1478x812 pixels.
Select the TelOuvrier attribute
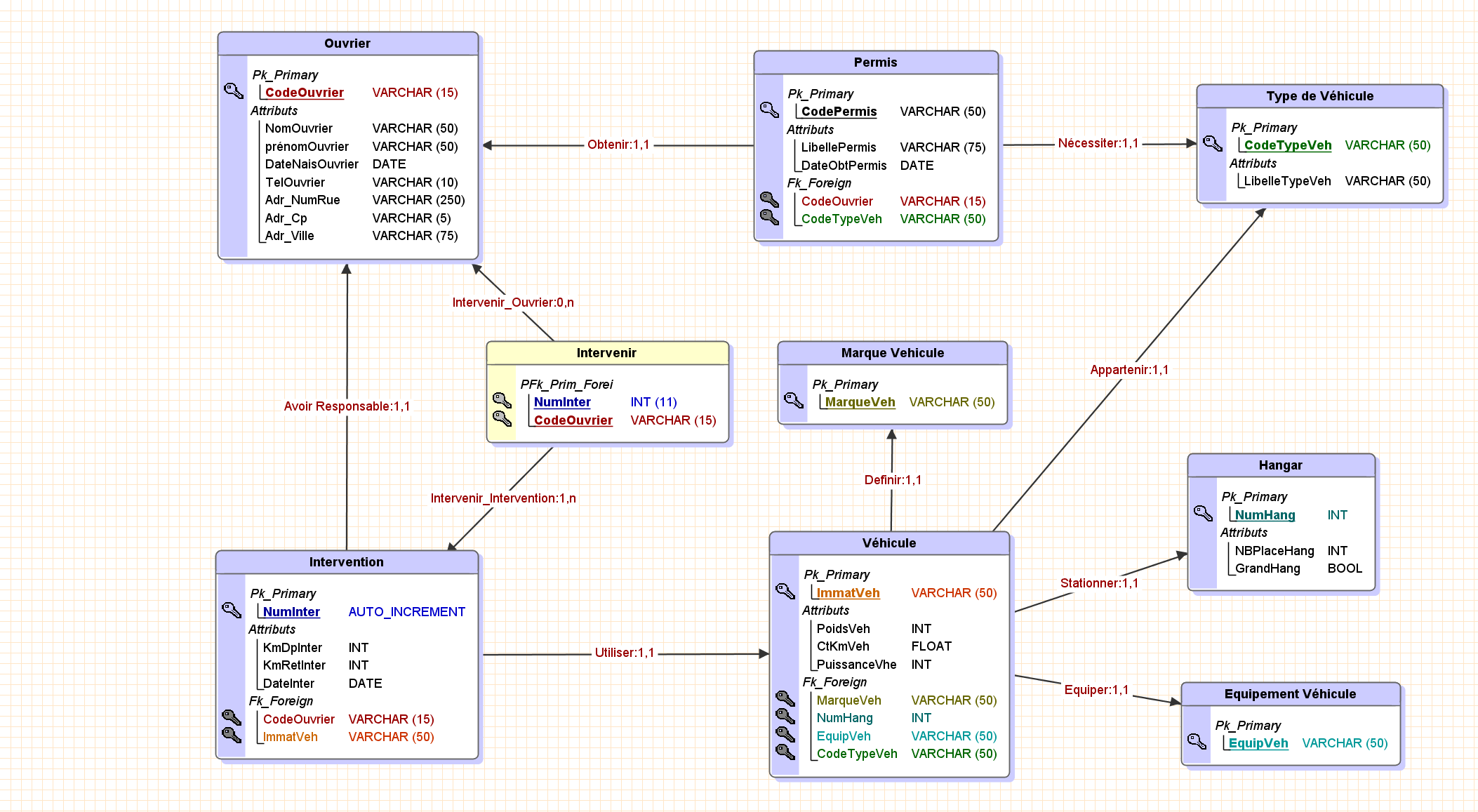(295, 182)
